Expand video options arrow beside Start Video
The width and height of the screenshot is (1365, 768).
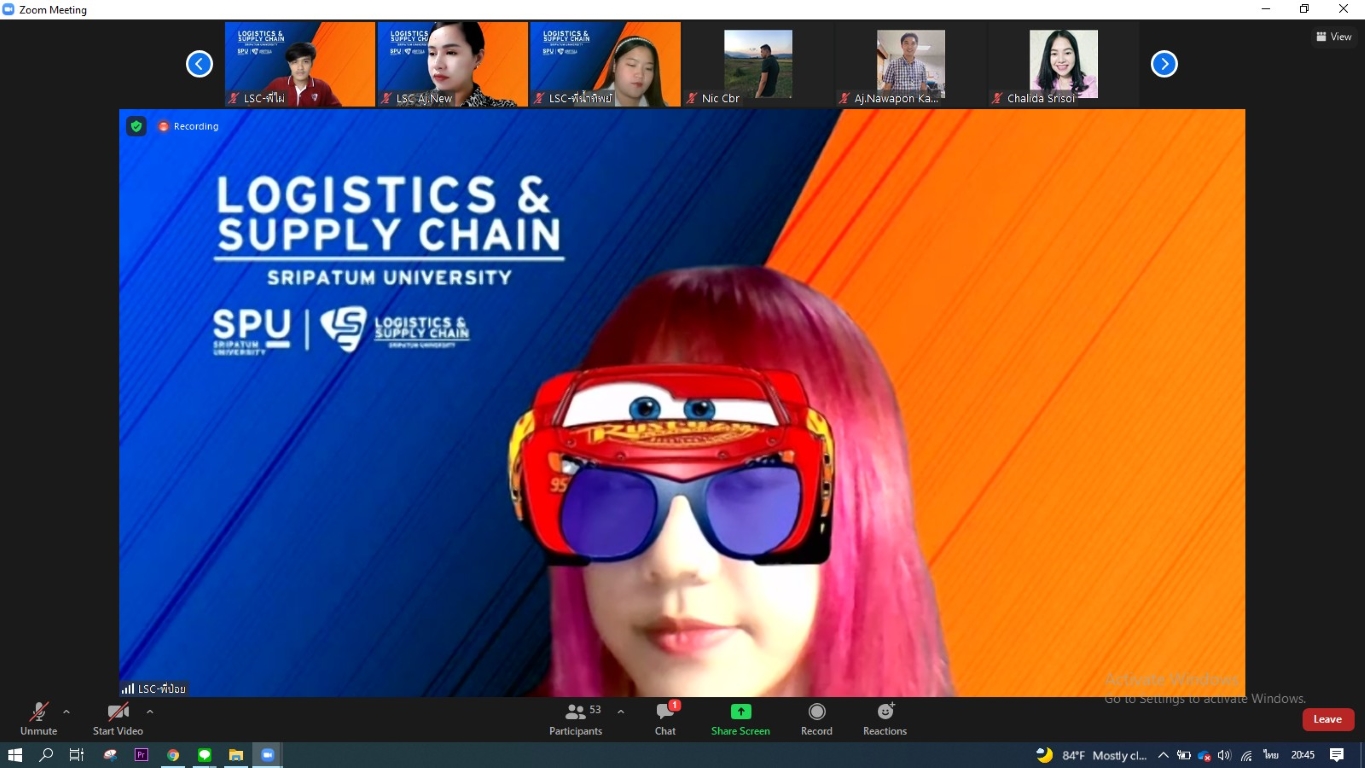150,712
